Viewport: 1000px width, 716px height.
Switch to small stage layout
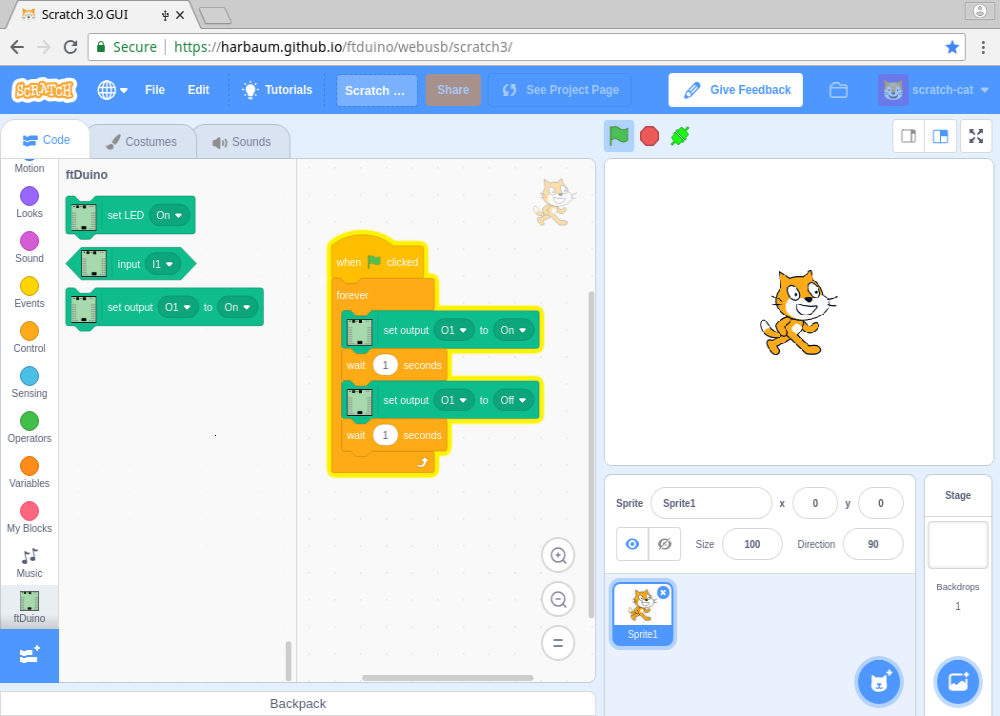909,136
